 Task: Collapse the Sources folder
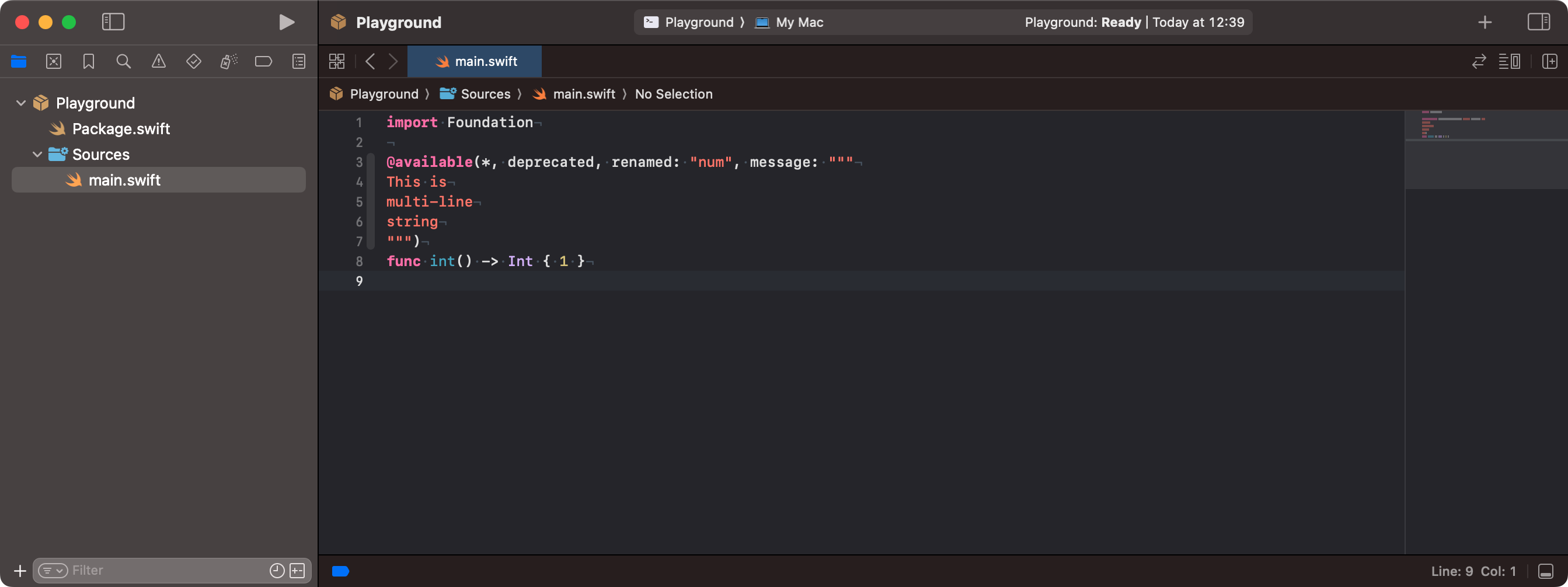[37, 154]
